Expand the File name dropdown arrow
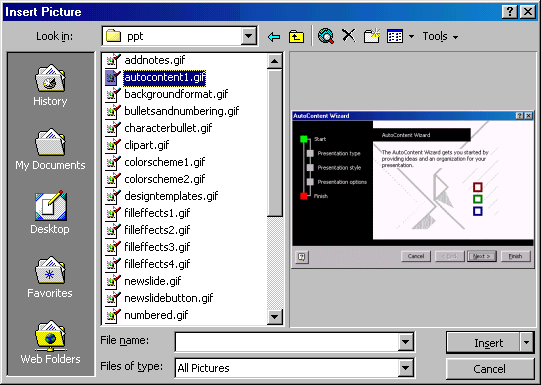This screenshot has width=541, height=385. [405, 342]
